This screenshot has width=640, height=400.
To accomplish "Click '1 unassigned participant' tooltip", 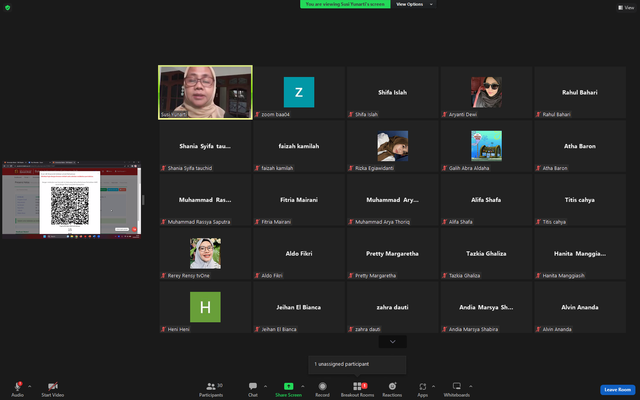I will (x=357, y=364).
